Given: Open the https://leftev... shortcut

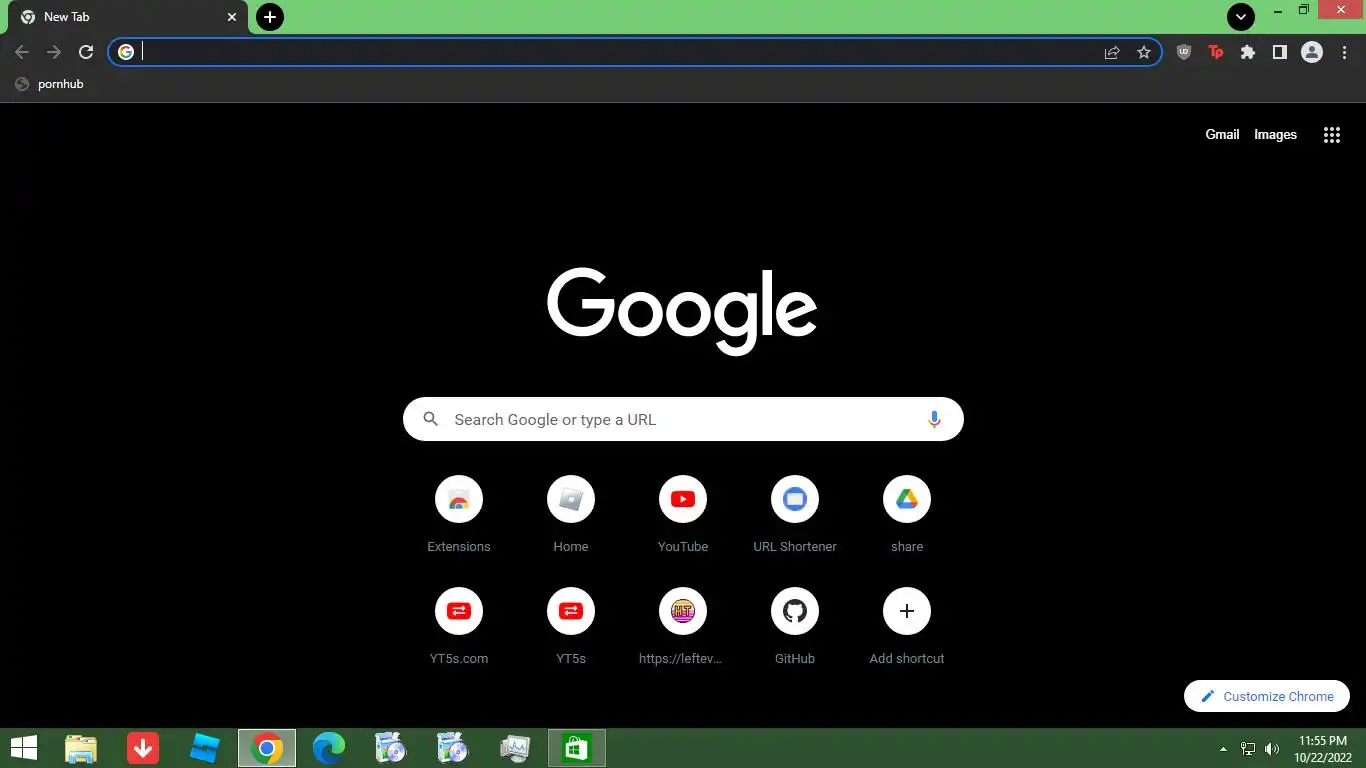Looking at the screenshot, I should click(x=683, y=626).
